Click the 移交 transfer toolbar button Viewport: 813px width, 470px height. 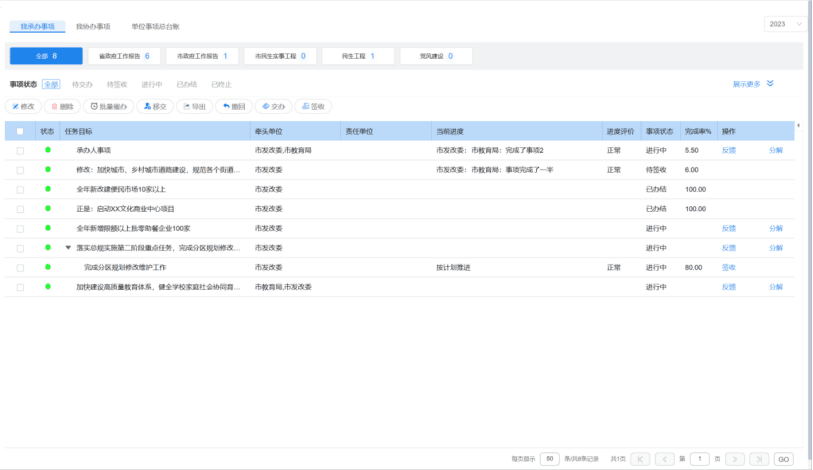tap(155, 106)
